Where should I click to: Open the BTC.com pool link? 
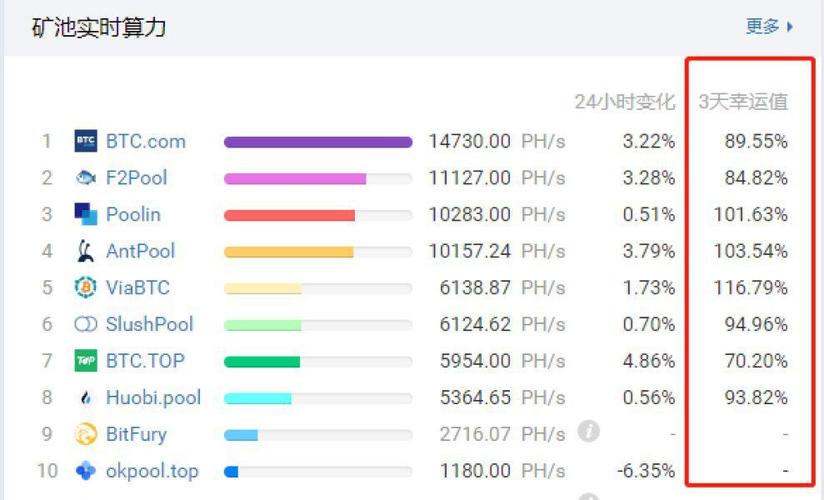pos(146,141)
